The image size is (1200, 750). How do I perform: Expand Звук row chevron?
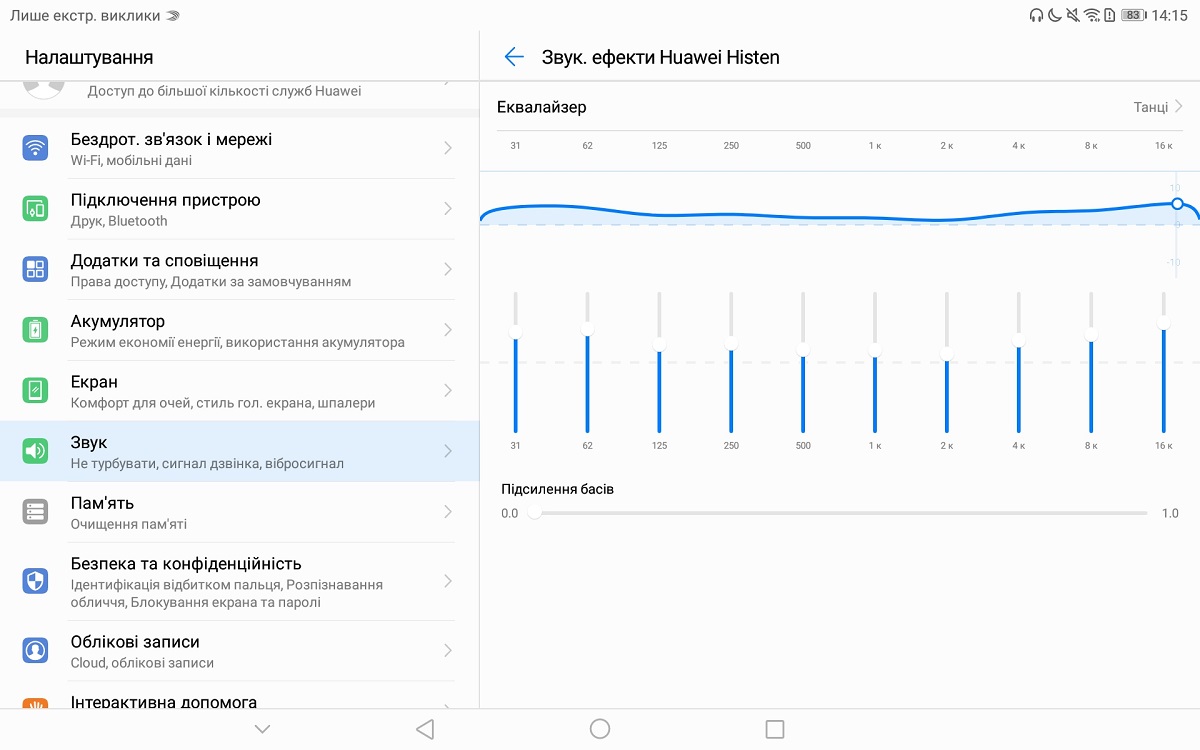click(448, 451)
